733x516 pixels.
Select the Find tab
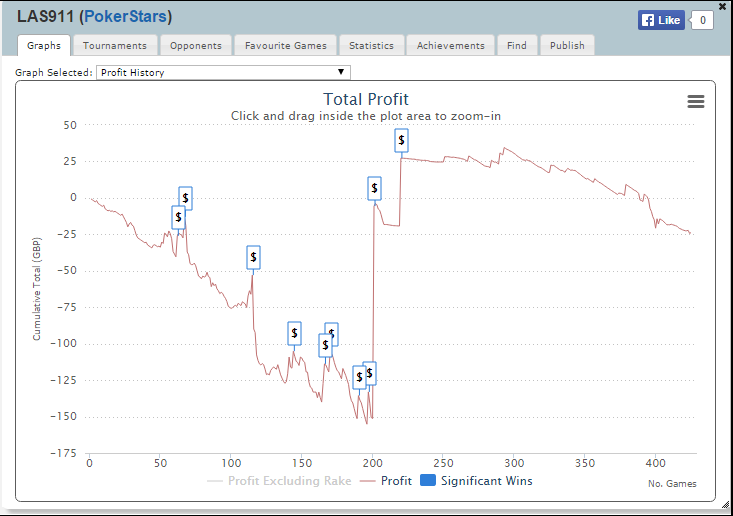517,45
